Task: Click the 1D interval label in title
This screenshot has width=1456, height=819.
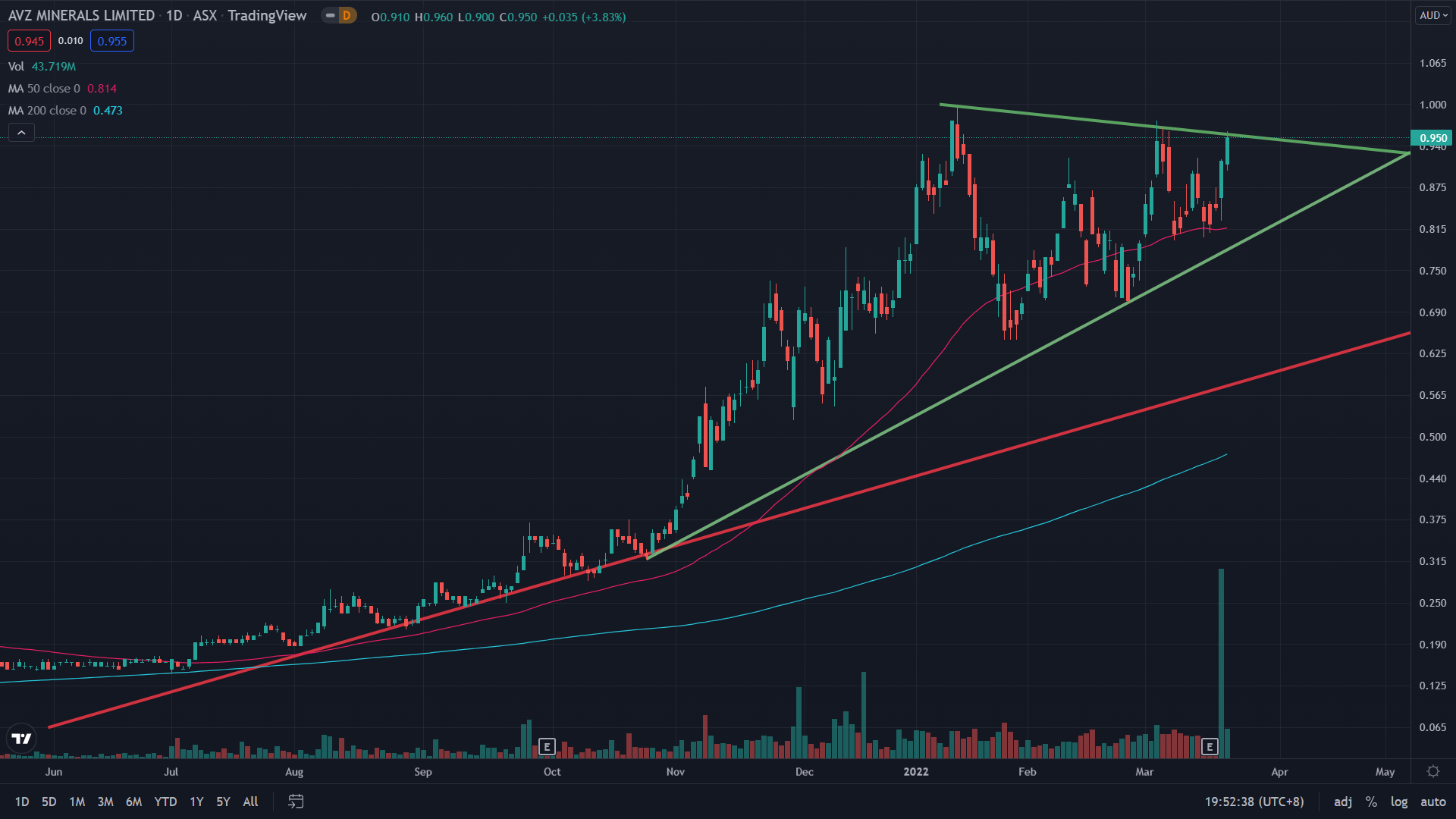Action: click(x=174, y=15)
